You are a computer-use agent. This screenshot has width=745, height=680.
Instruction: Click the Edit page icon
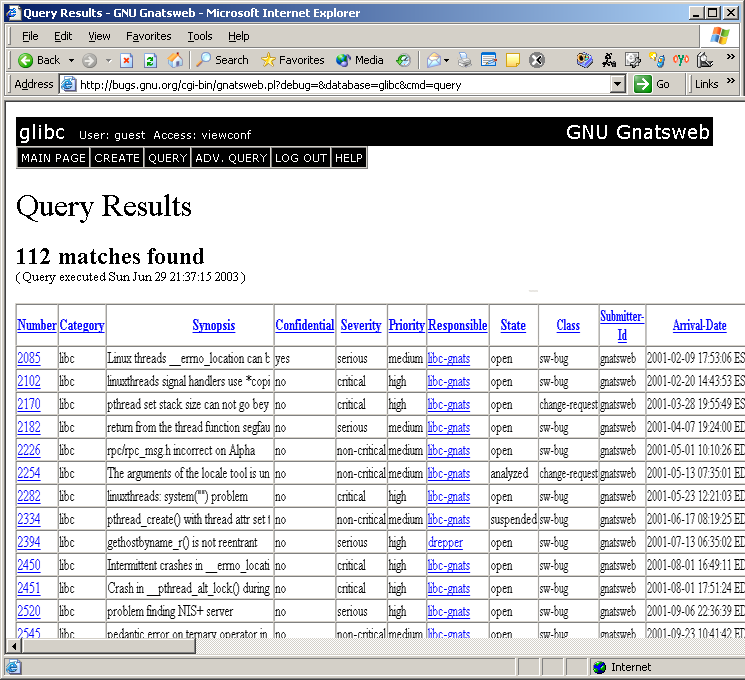point(488,60)
